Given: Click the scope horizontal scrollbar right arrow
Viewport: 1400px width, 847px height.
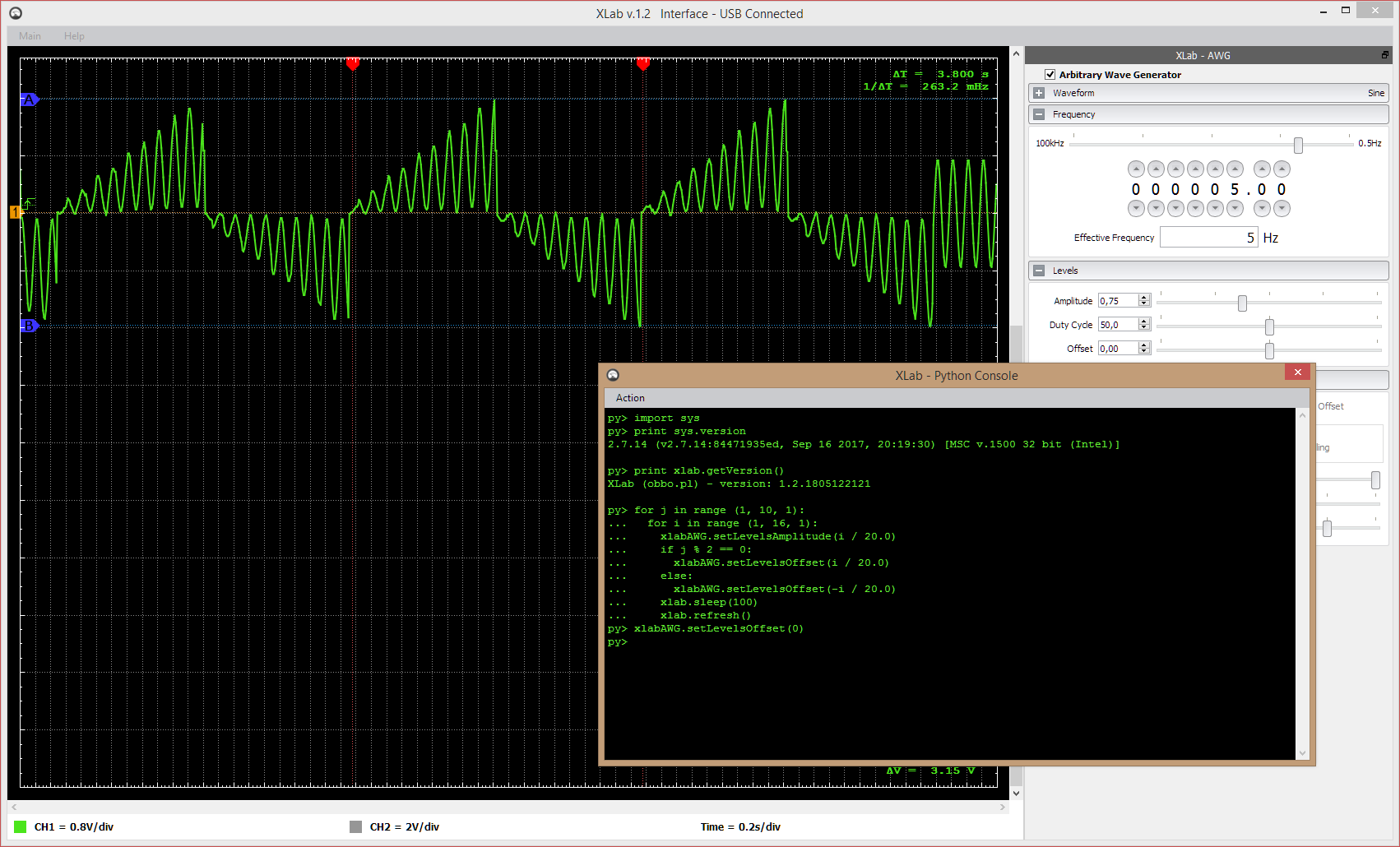Looking at the screenshot, I should pyautogui.click(x=1003, y=808).
